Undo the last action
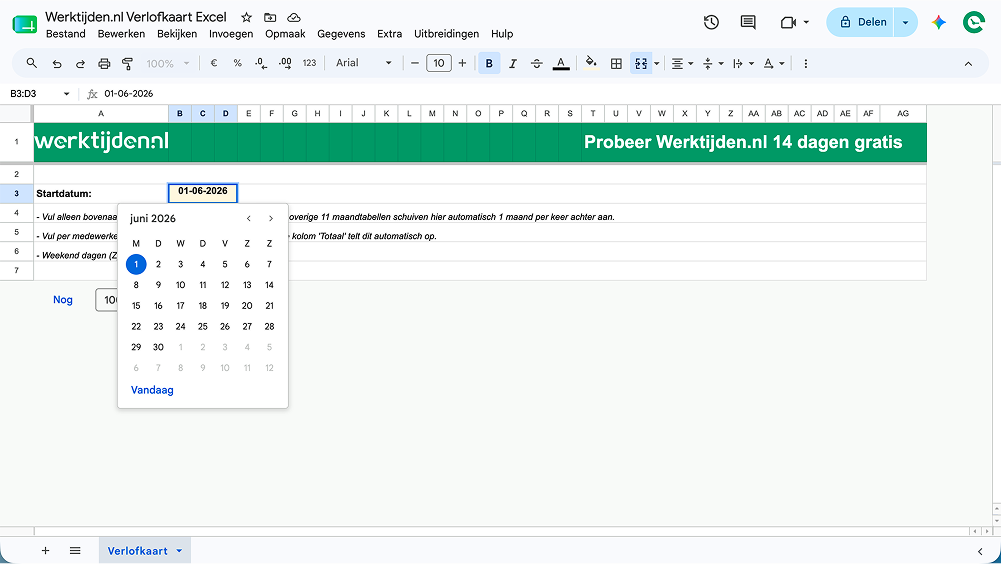 [x=57, y=63]
